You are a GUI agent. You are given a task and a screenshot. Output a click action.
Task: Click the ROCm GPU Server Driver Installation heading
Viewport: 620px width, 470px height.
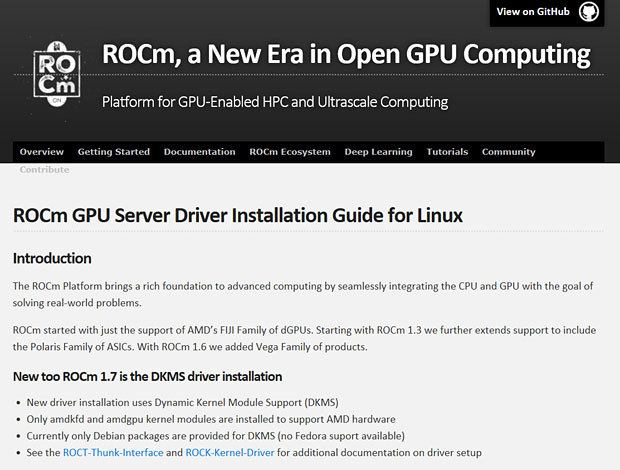pyautogui.click(x=238, y=216)
